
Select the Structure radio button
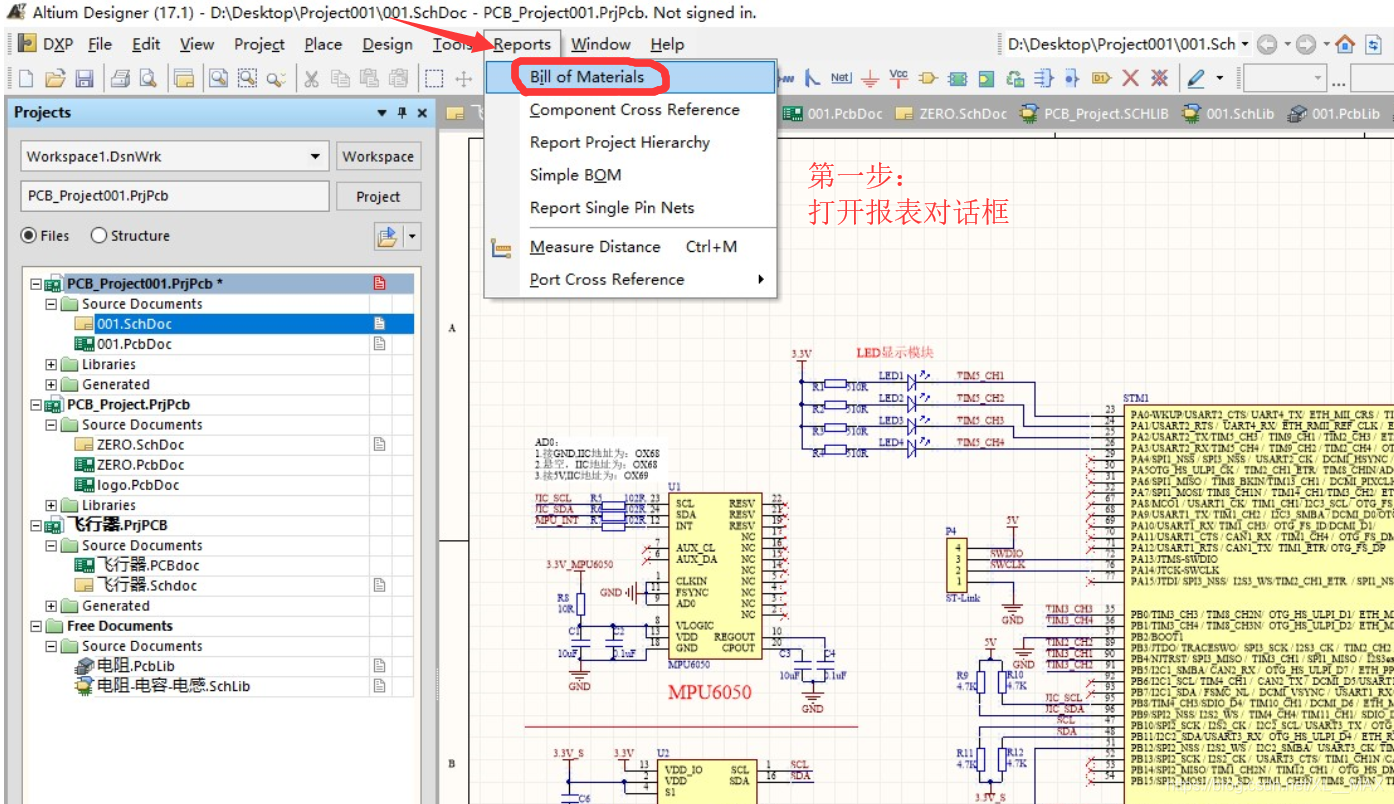pos(98,236)
